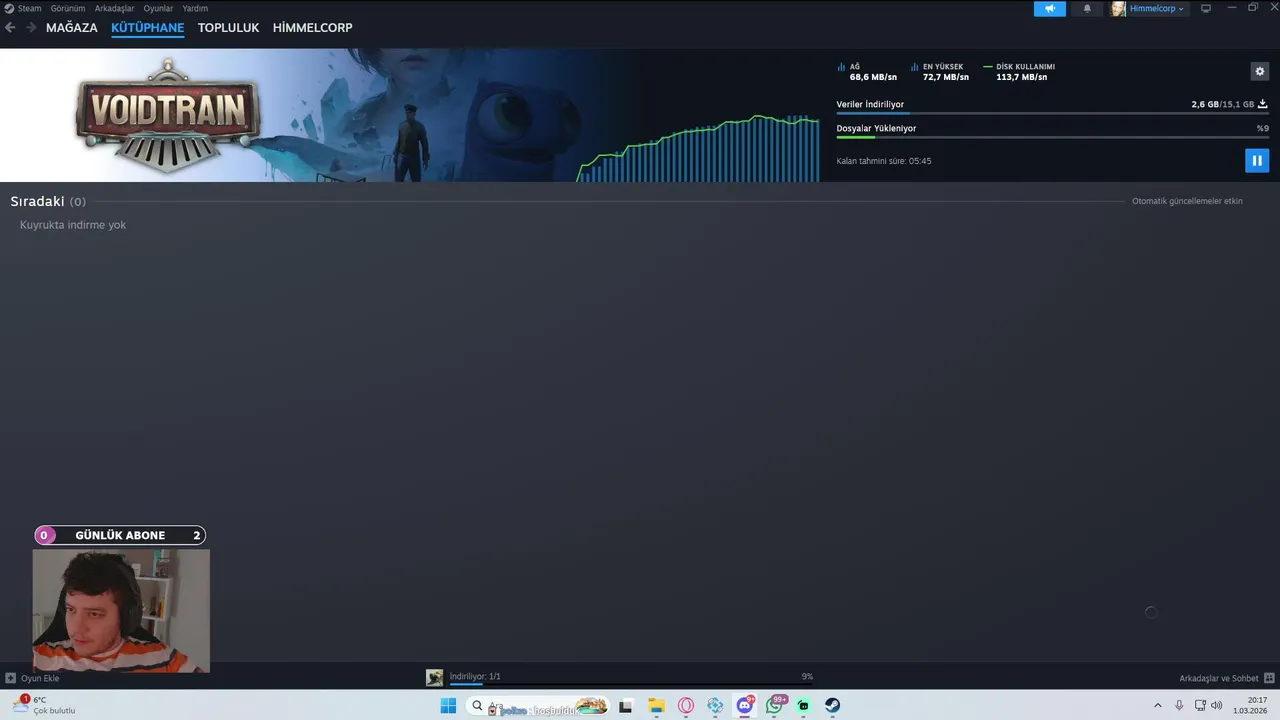Click the Voidtrain thumbnail in the footer
Image resolution: width=1280 pixels, height=720 pixels.
434,678
